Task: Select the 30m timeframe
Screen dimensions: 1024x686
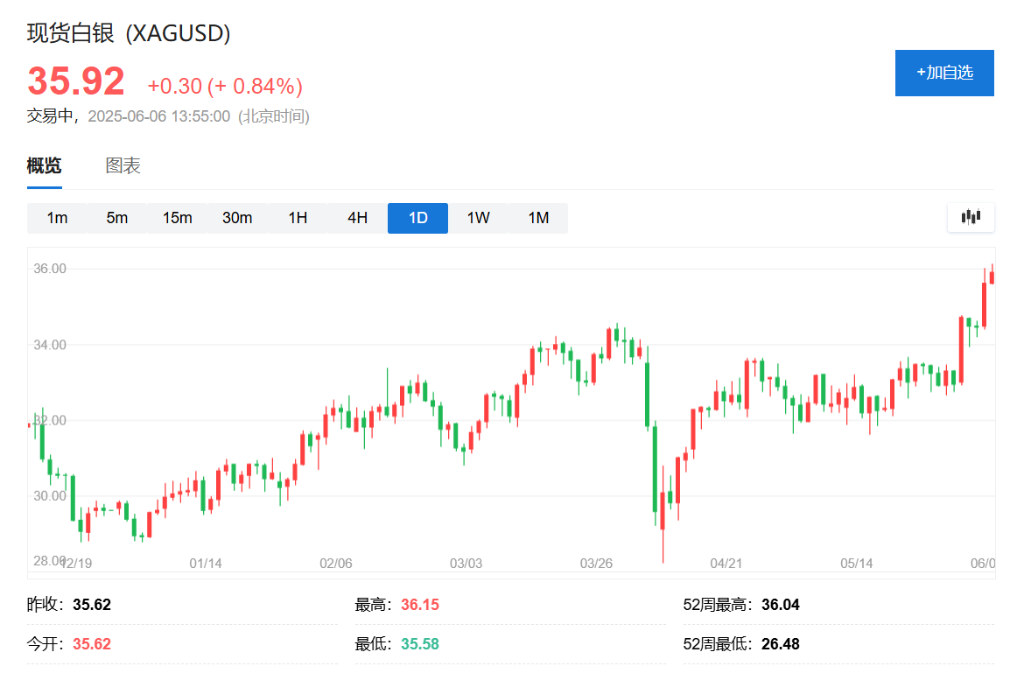Action: tap(237, 217)
